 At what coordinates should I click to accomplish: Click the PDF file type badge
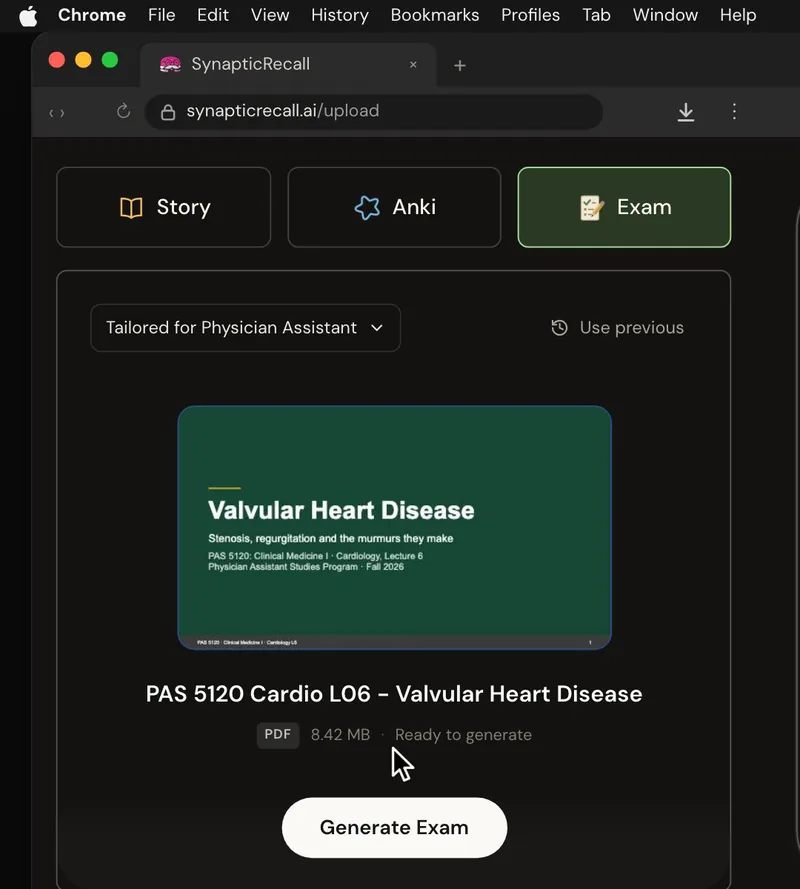278,735
